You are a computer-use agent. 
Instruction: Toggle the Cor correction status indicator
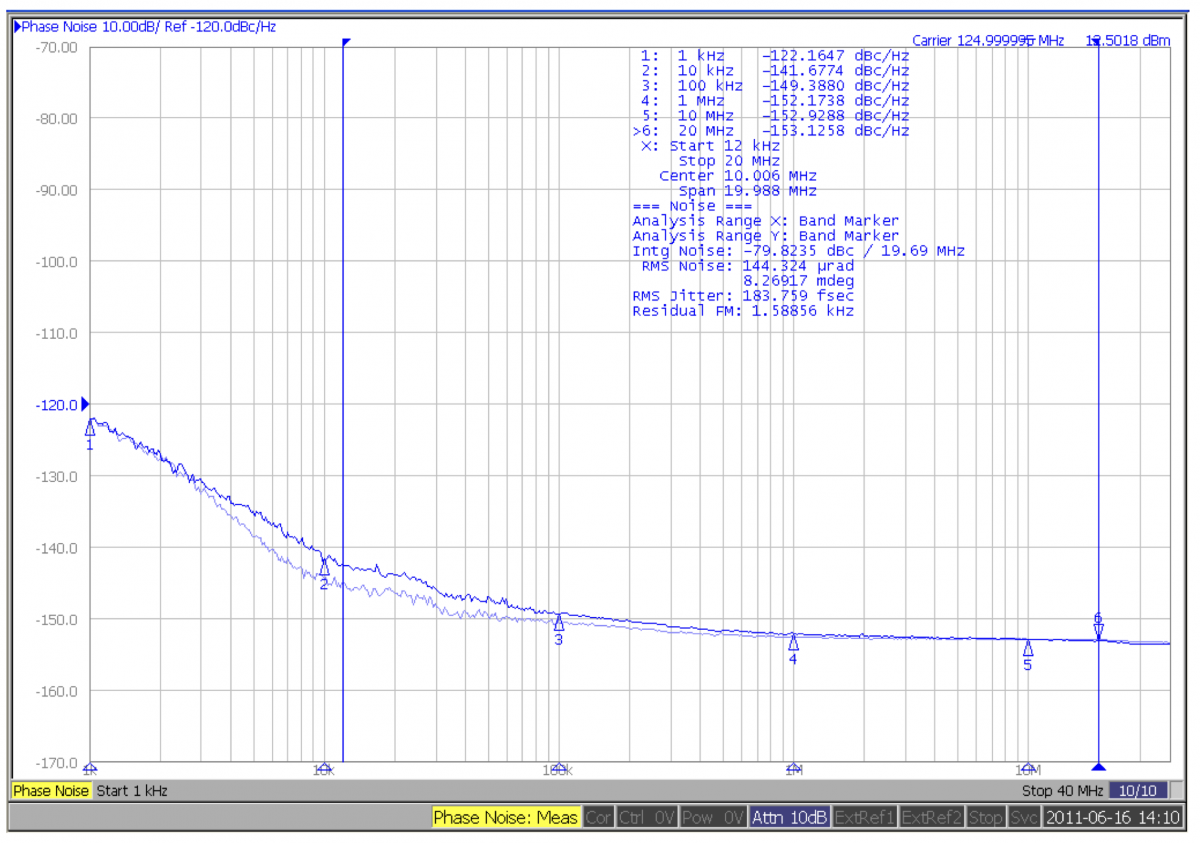(x=598, y=818)
